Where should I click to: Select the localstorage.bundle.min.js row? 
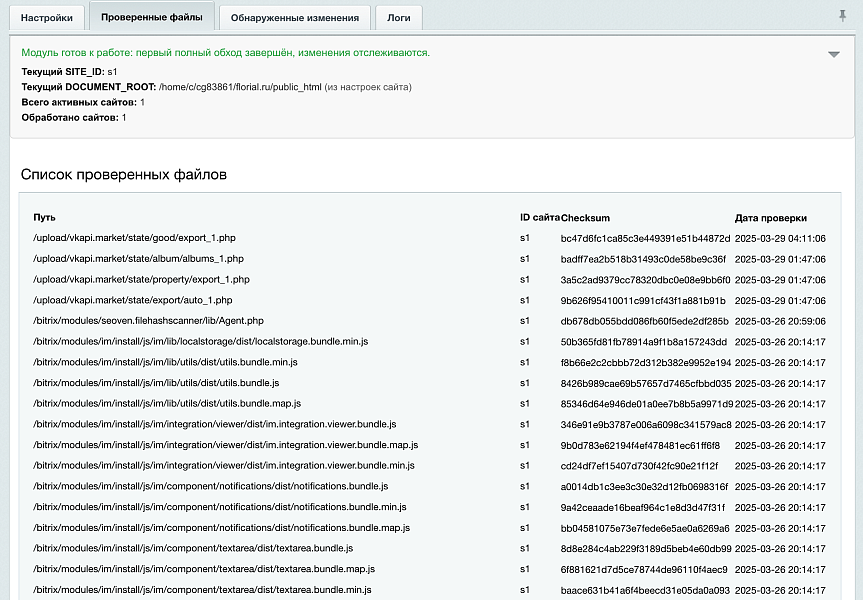click(184, 341)
